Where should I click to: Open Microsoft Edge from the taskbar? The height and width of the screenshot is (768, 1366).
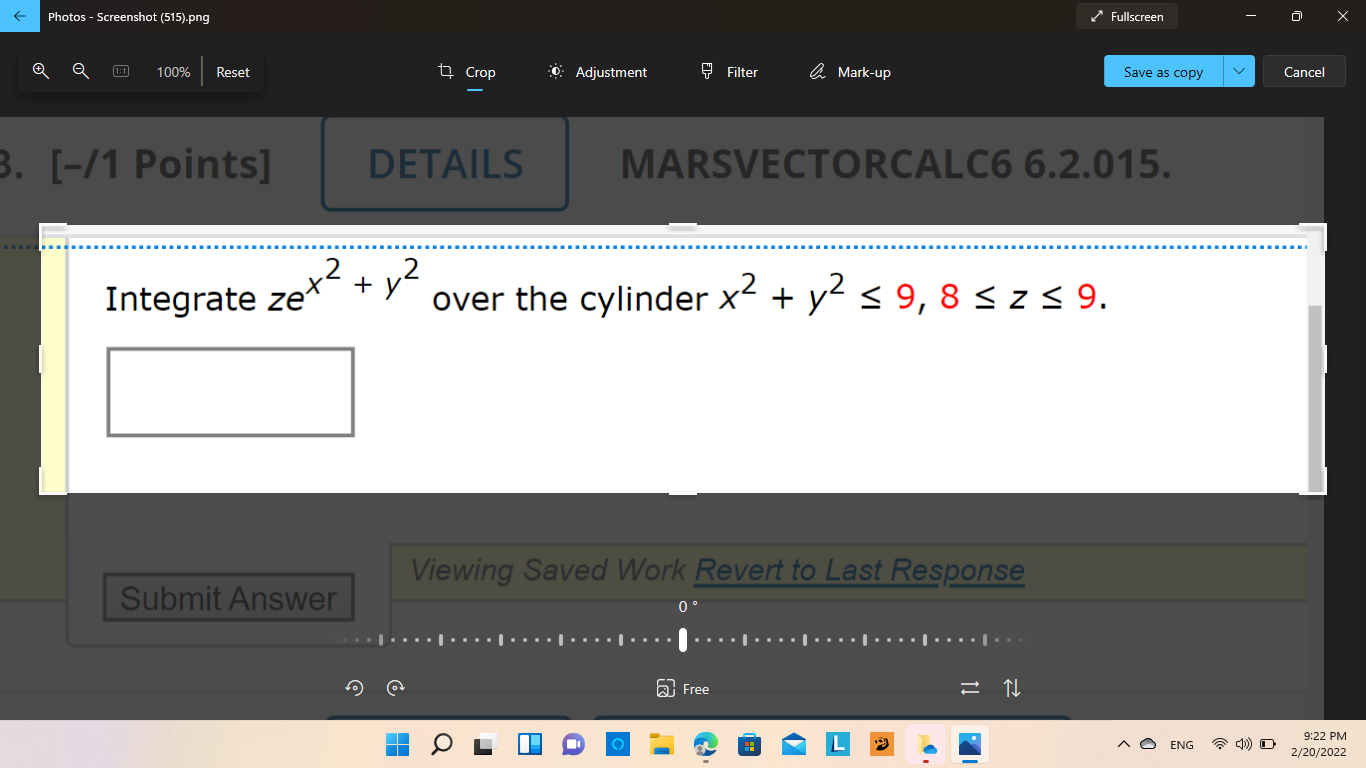[706, 744]
